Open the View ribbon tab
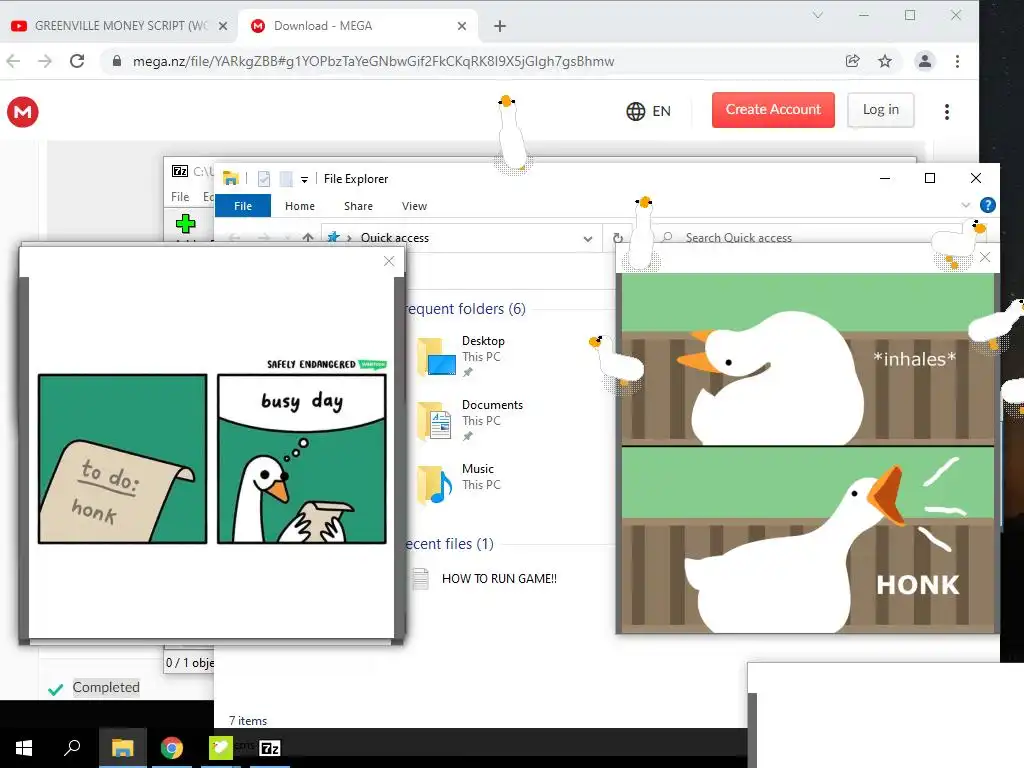1024x768 pixels. coord(414,206)
